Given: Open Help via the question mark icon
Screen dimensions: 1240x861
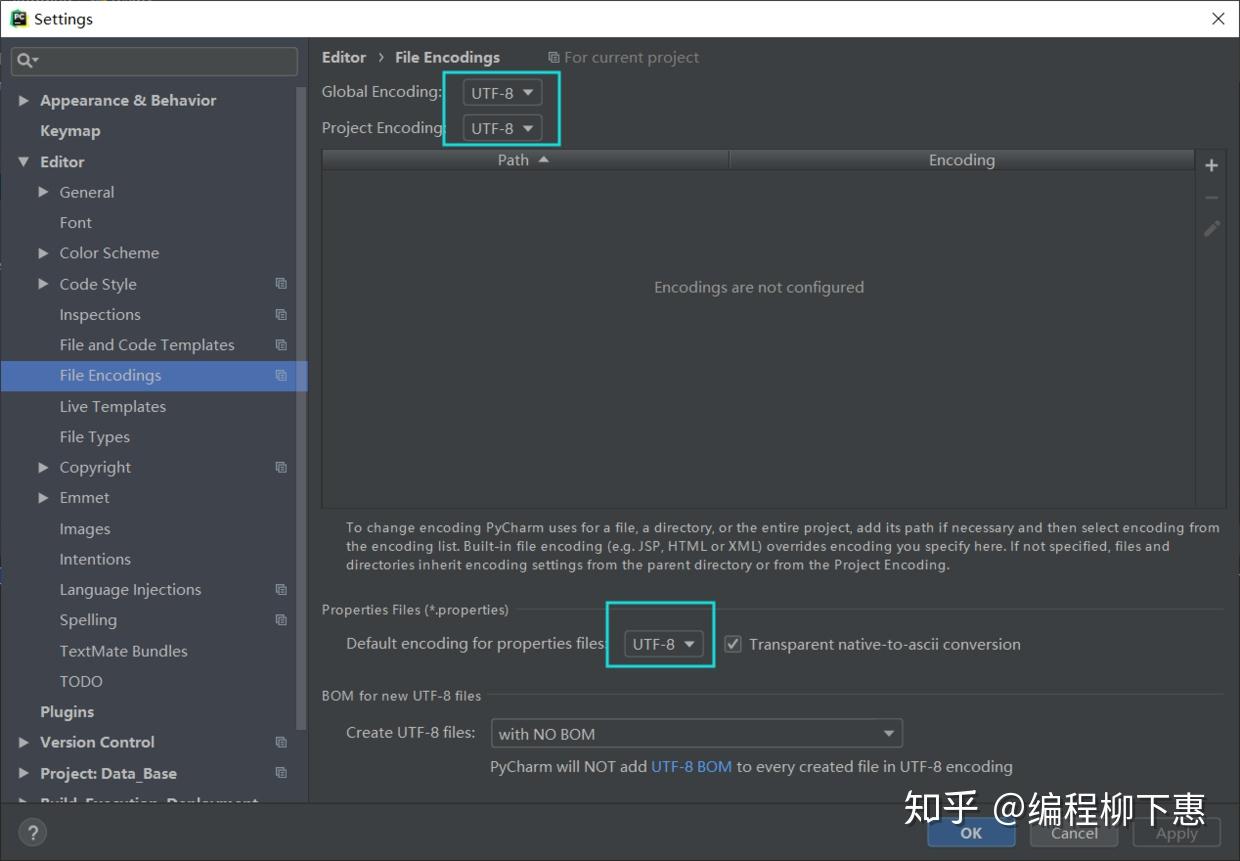Looking at the screenshot, I should 33,832.
